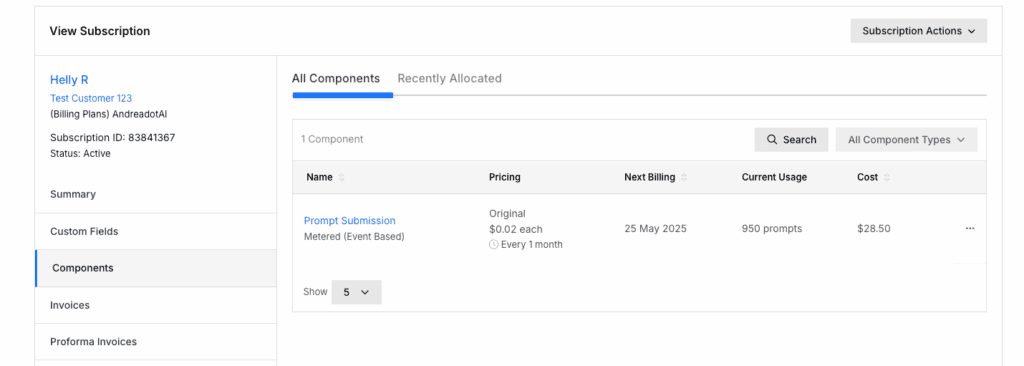Sort by Next Billing column arrows

click(684, 177)
